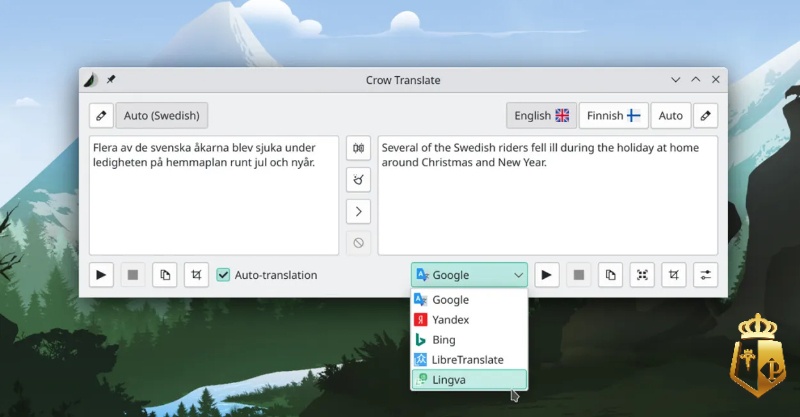Click the clear text broom icon
Viewport: 800px width, 417px height.
(358, 180)
